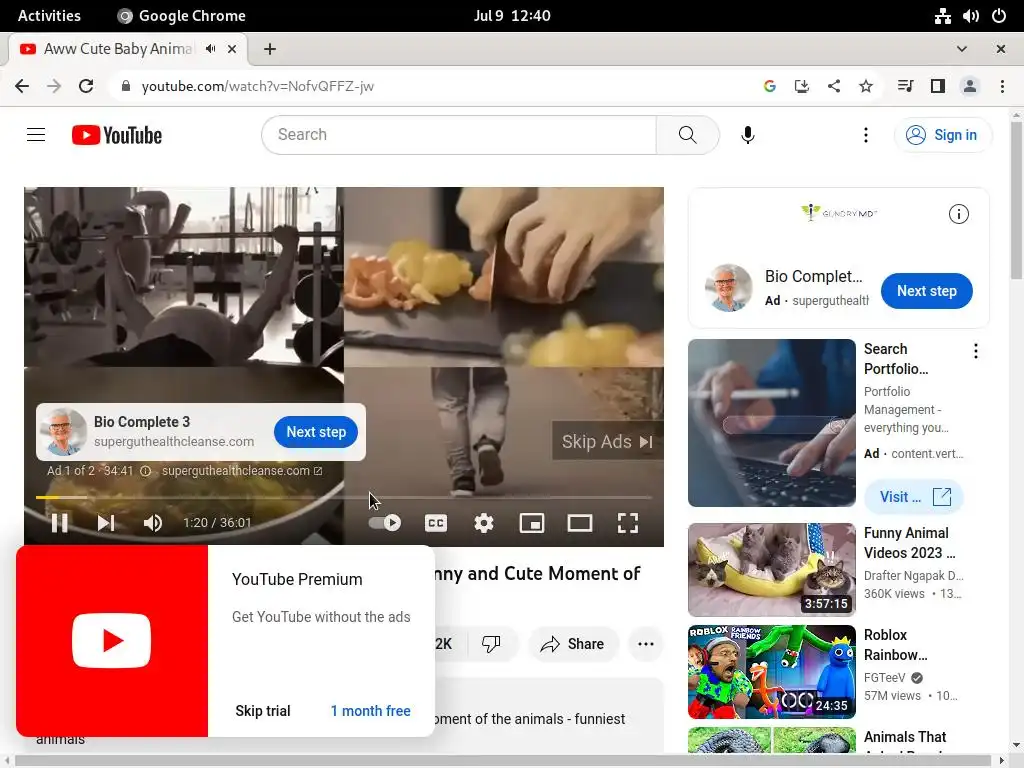1024x768 pixels.
Task: Click Next step in video ad overlay
Action: (316, 432)
